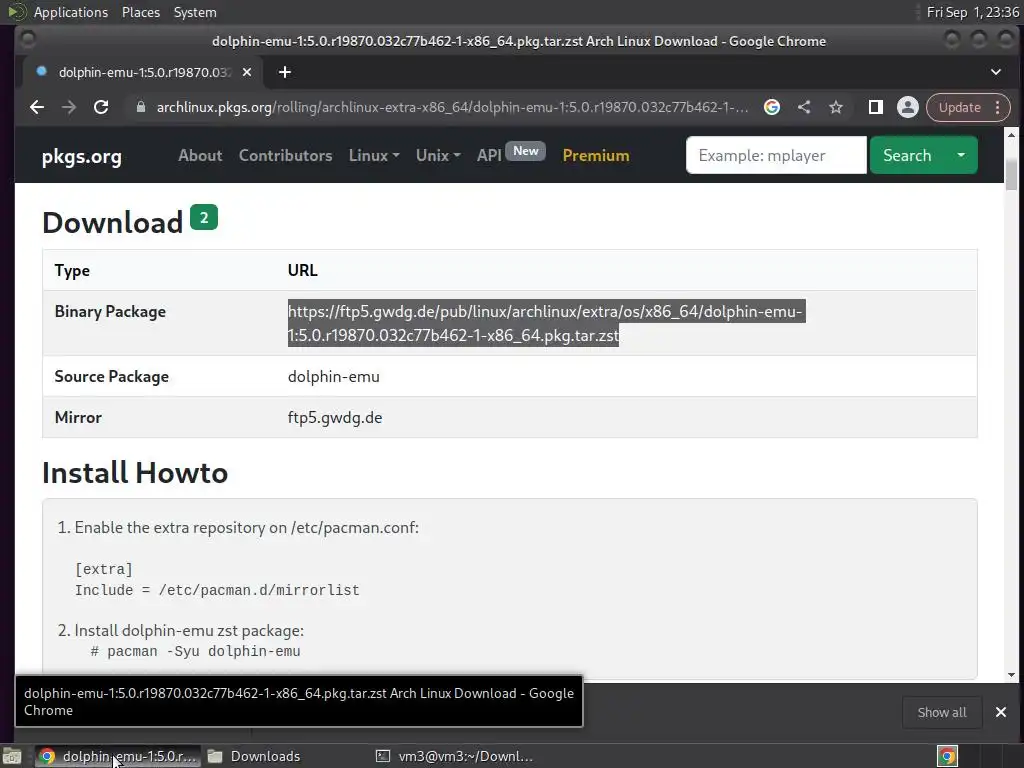Close the dolphin-emu browser tab
Screen dimensions: 1024x768
pos(247,72)
